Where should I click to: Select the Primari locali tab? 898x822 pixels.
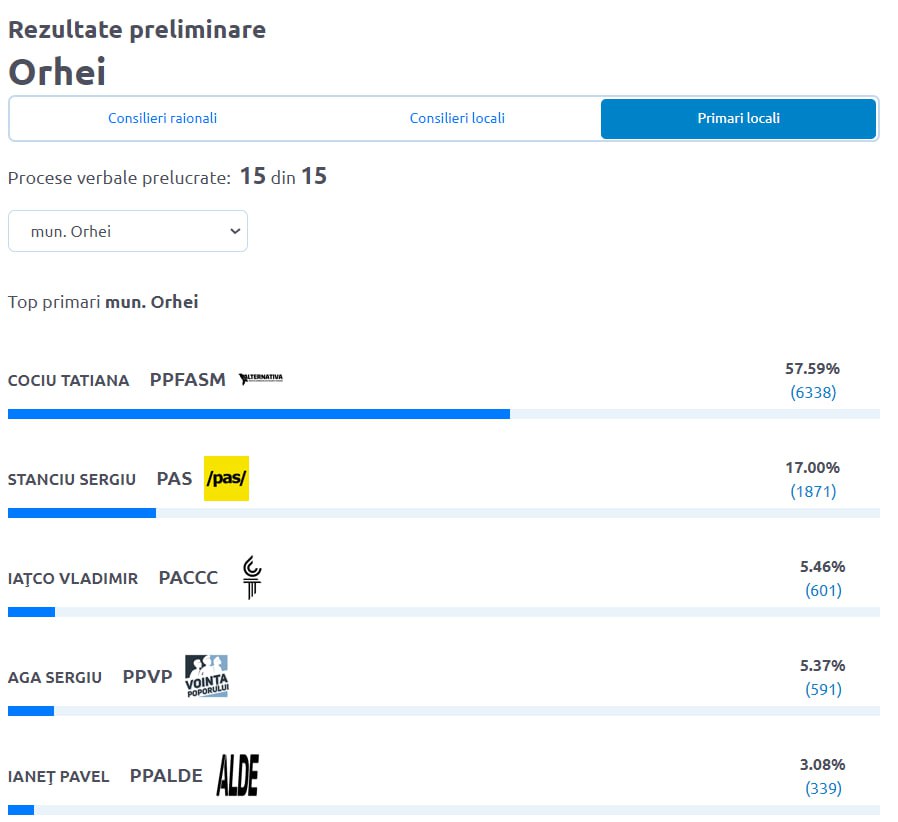click(738, 119)
